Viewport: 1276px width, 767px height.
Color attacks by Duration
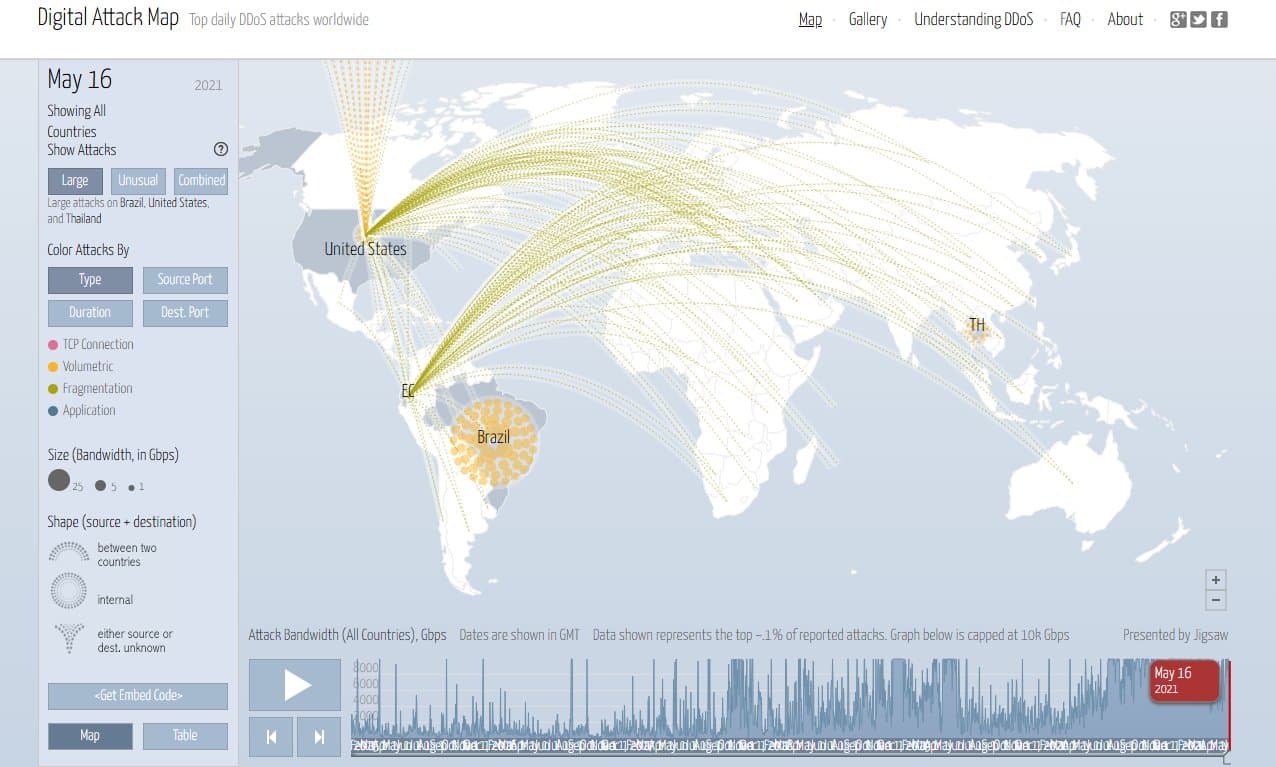(90, 313)
